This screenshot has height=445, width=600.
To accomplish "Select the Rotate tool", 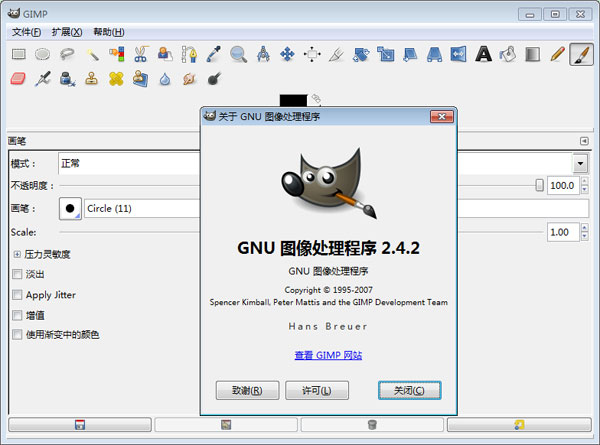I will 361,54.
